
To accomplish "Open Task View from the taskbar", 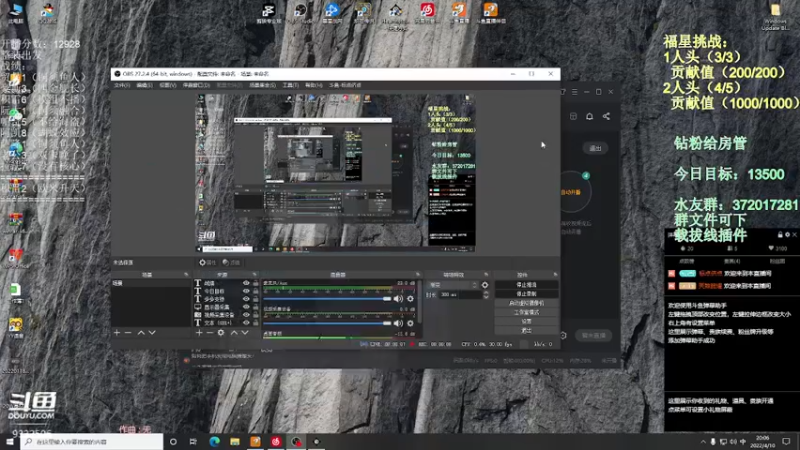I will click(x=193, y=441).
